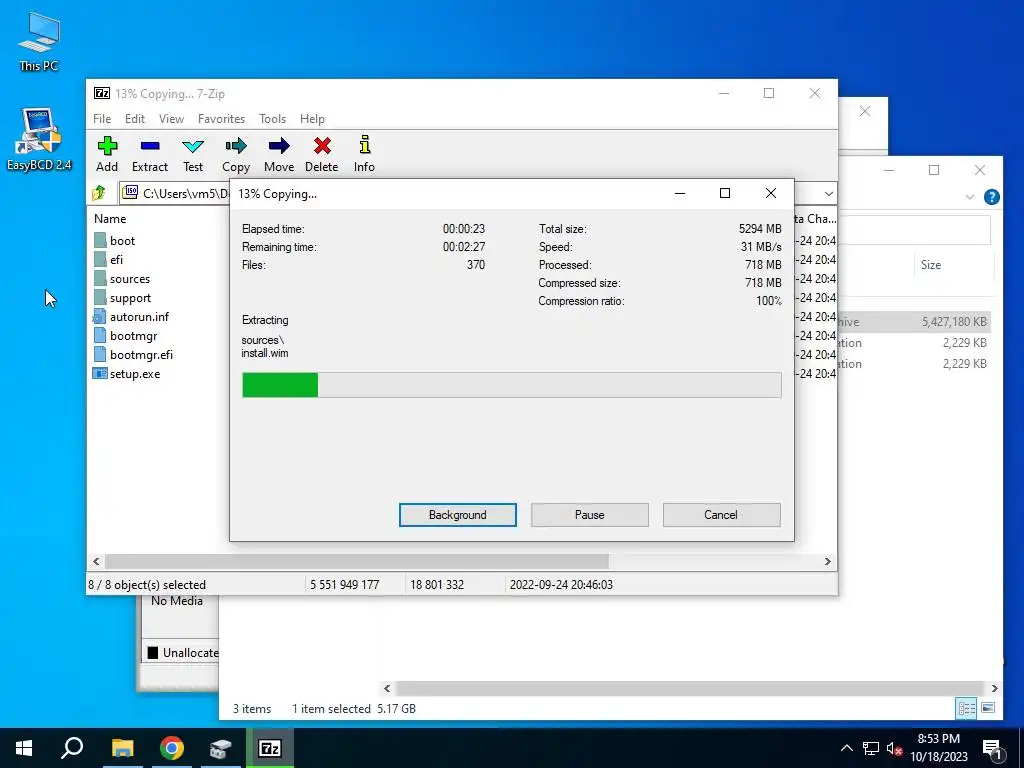The height and width of the screenshot is (768, 1024).
Task: Click the '8 / 8 object(s) selected' status text
Action: [147, 584]
